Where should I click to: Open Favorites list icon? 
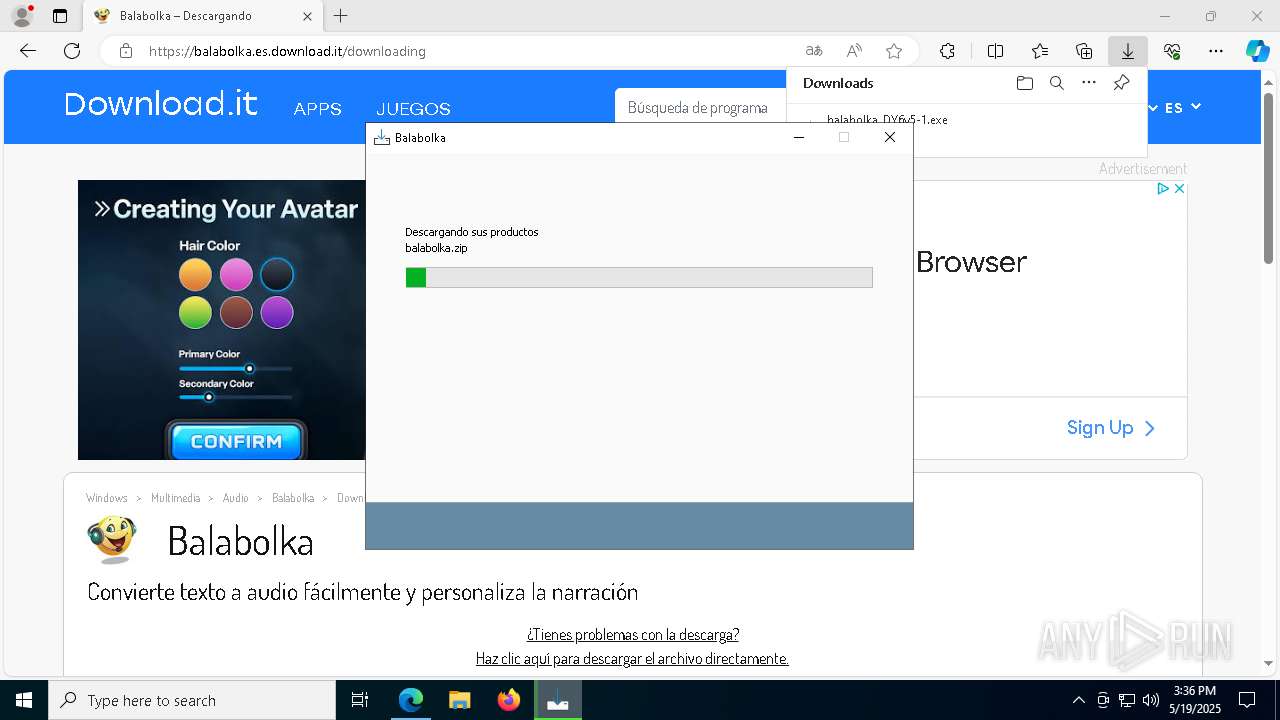click(x=1040, y=51)
